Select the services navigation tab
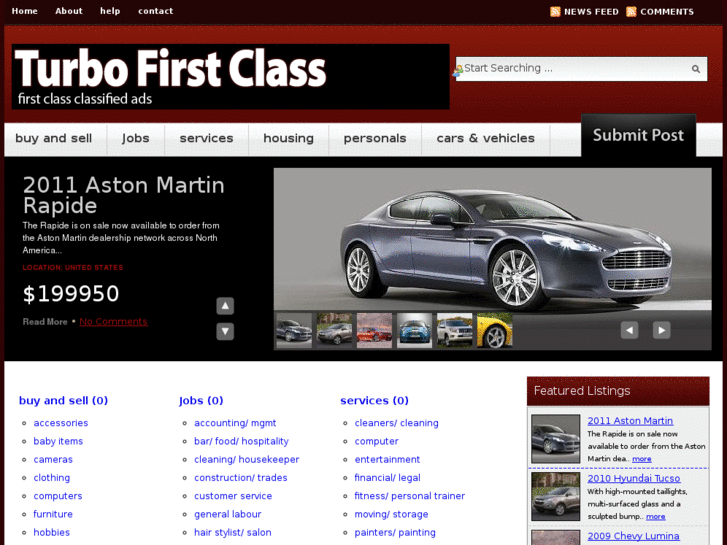 206,138
